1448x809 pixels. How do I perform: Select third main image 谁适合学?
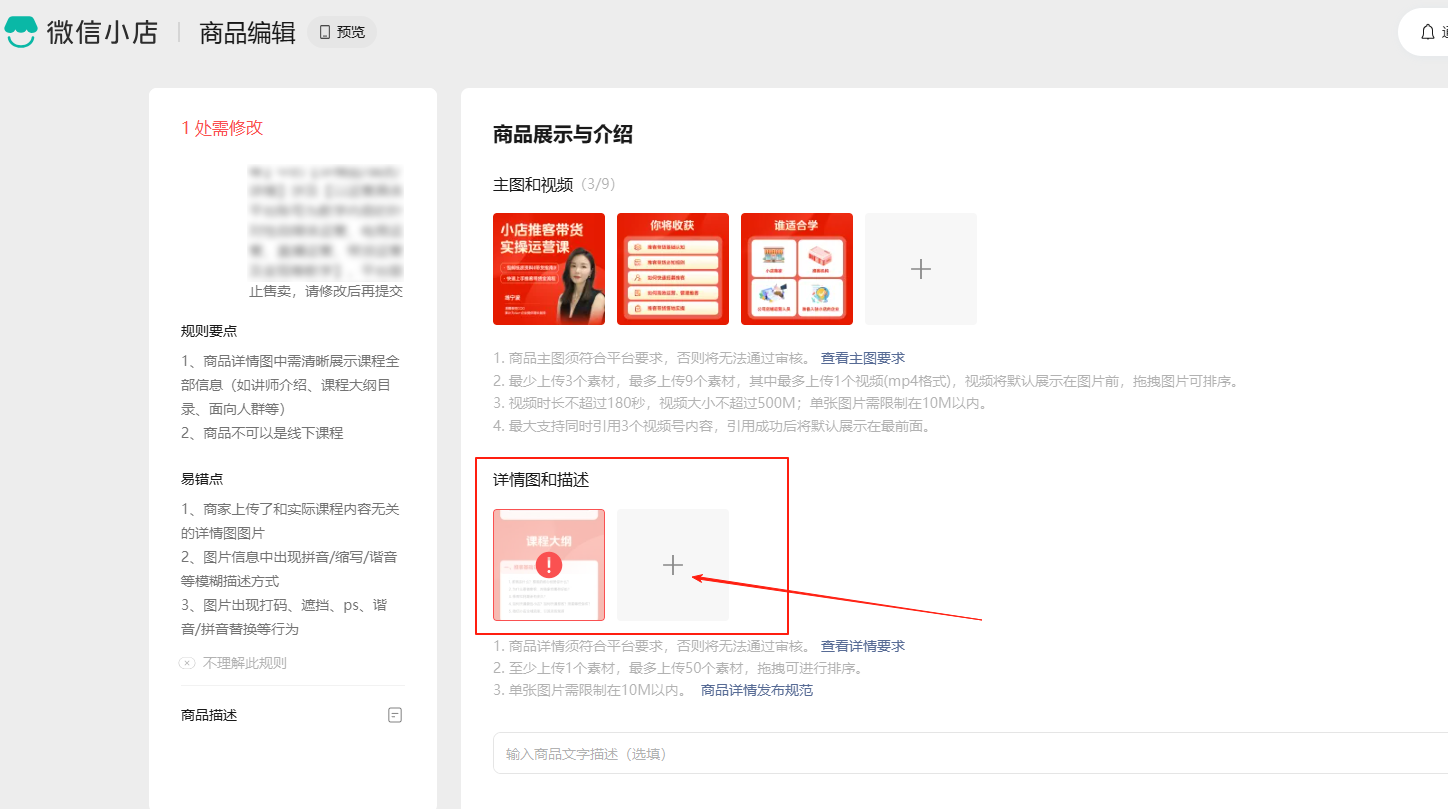[x=797, y=269]
